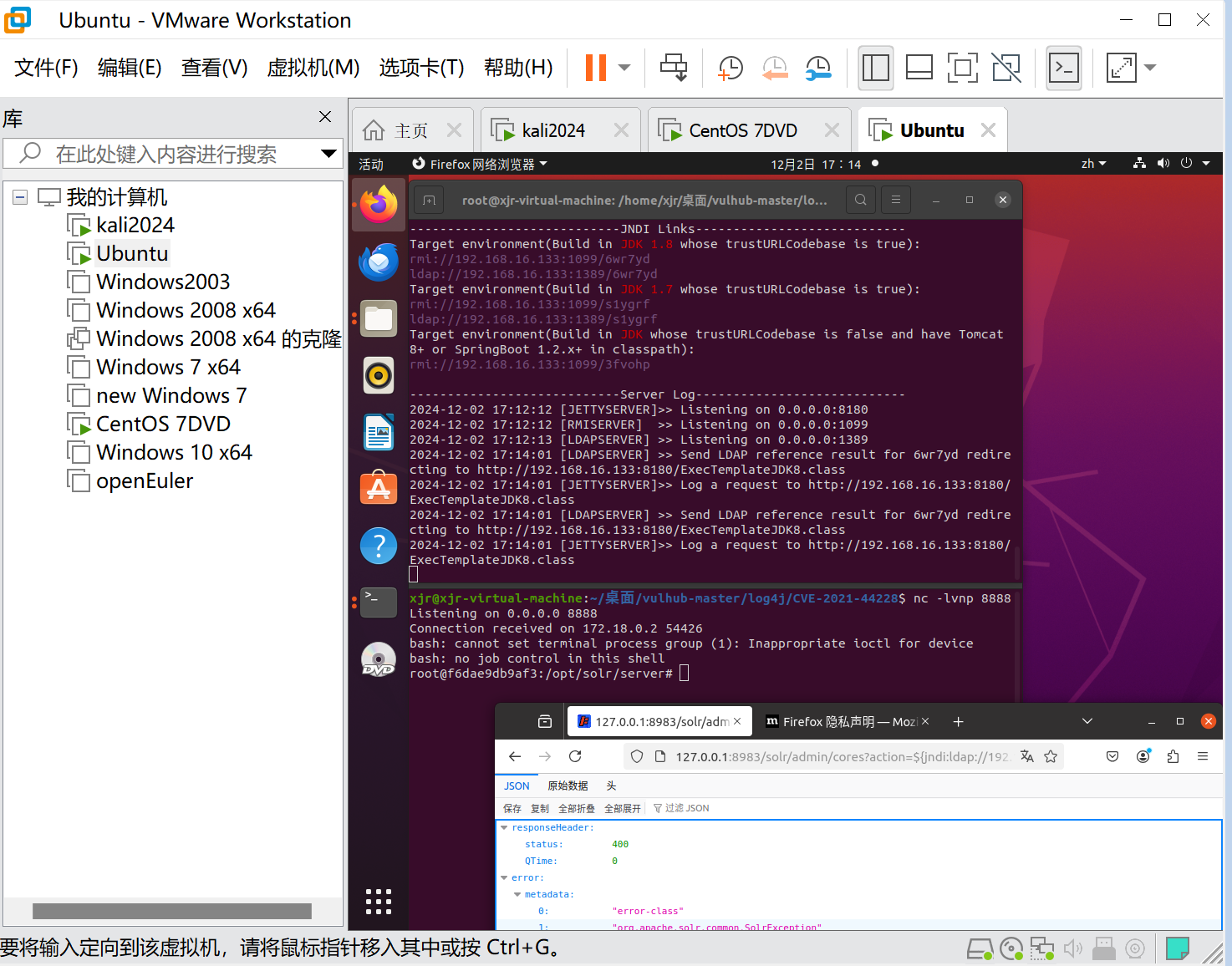Send Ctrl+Alt+Del to virtual machine
This screenshot has width=1232, height=966.
[674, 68]
